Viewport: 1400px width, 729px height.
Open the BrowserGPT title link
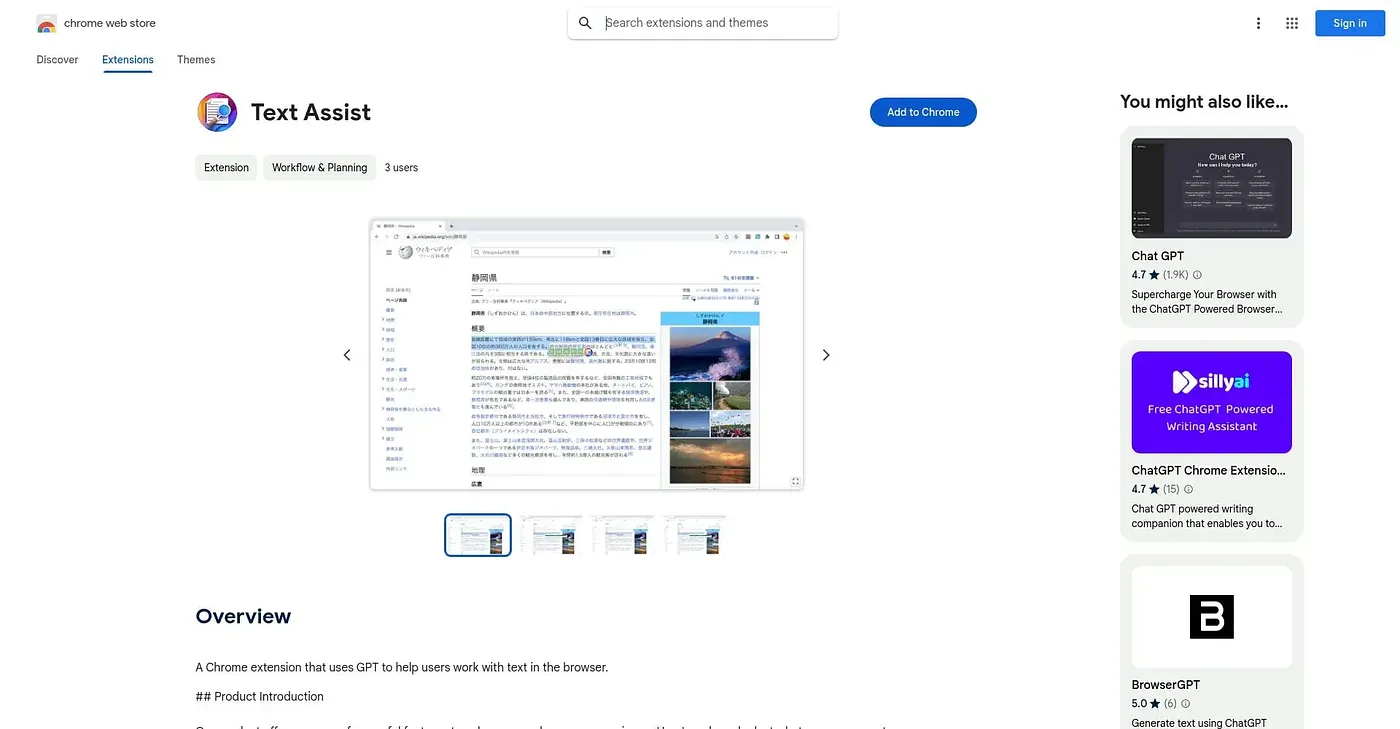(1166, 685)
